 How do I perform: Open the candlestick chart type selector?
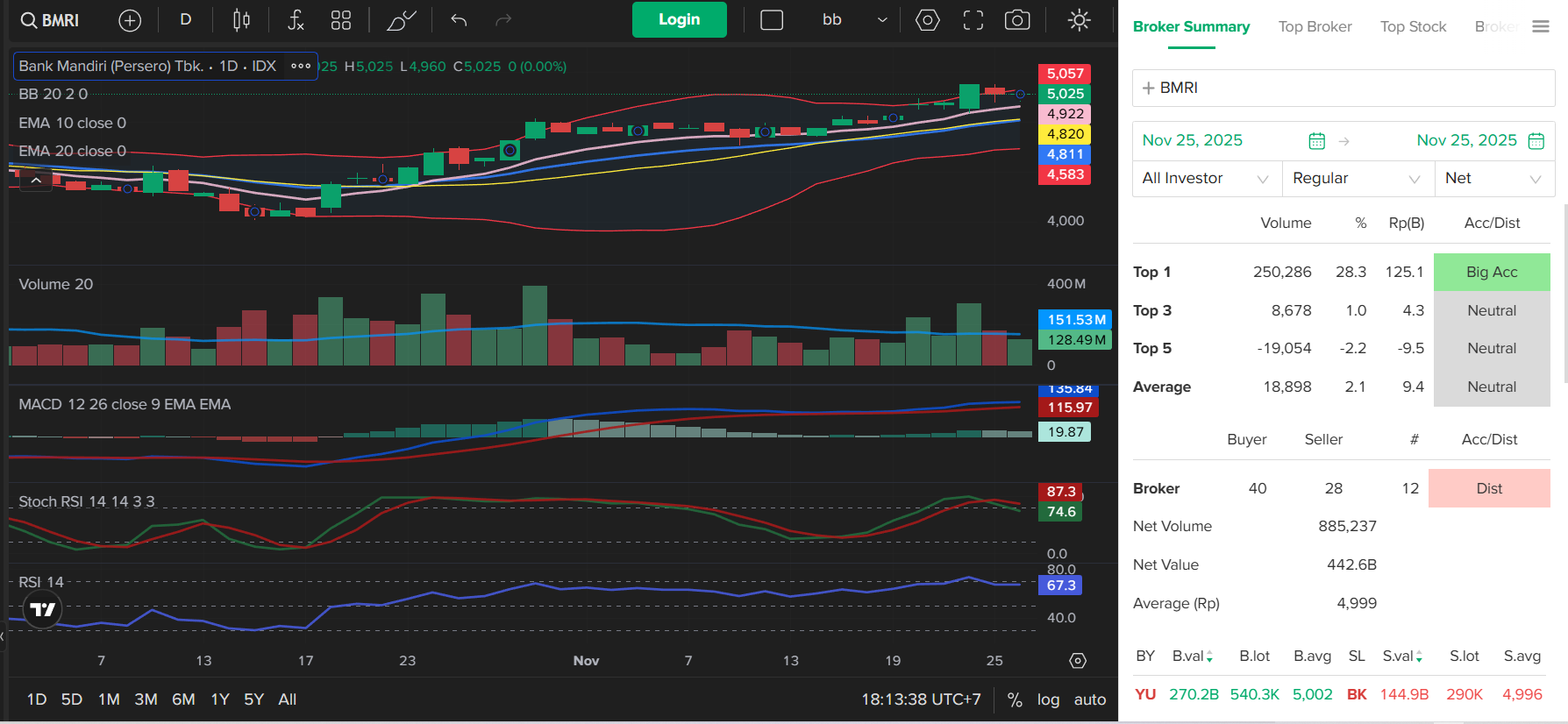[x=241, y=20]
